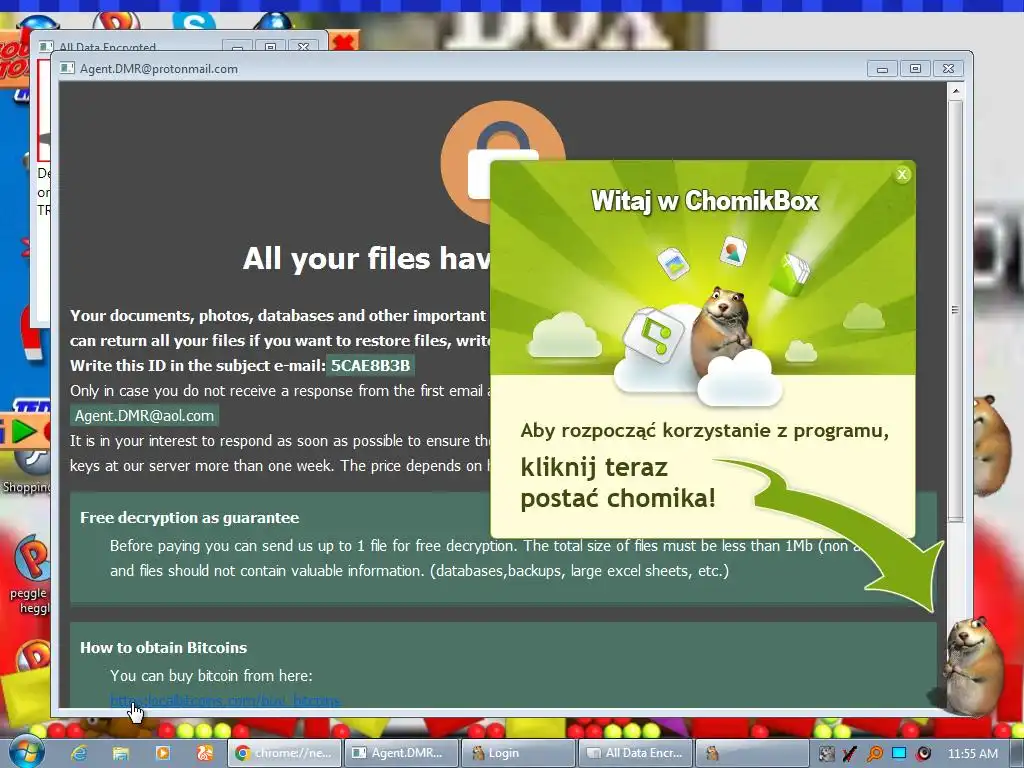1024x768 pixels.
Task: Open Windows Media Player from the taskbar
Action: pos(163,753)
